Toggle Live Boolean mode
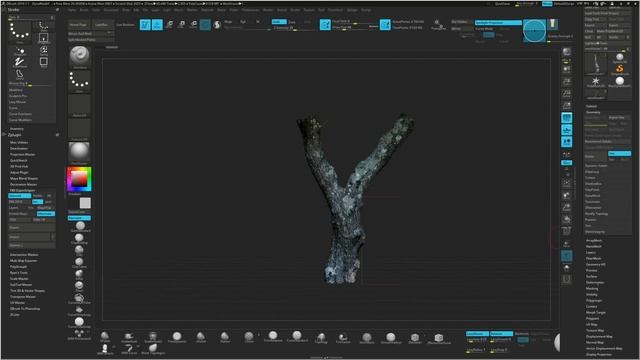The height and width of the screenshot is (360, 640). click(x=125, y=24)
